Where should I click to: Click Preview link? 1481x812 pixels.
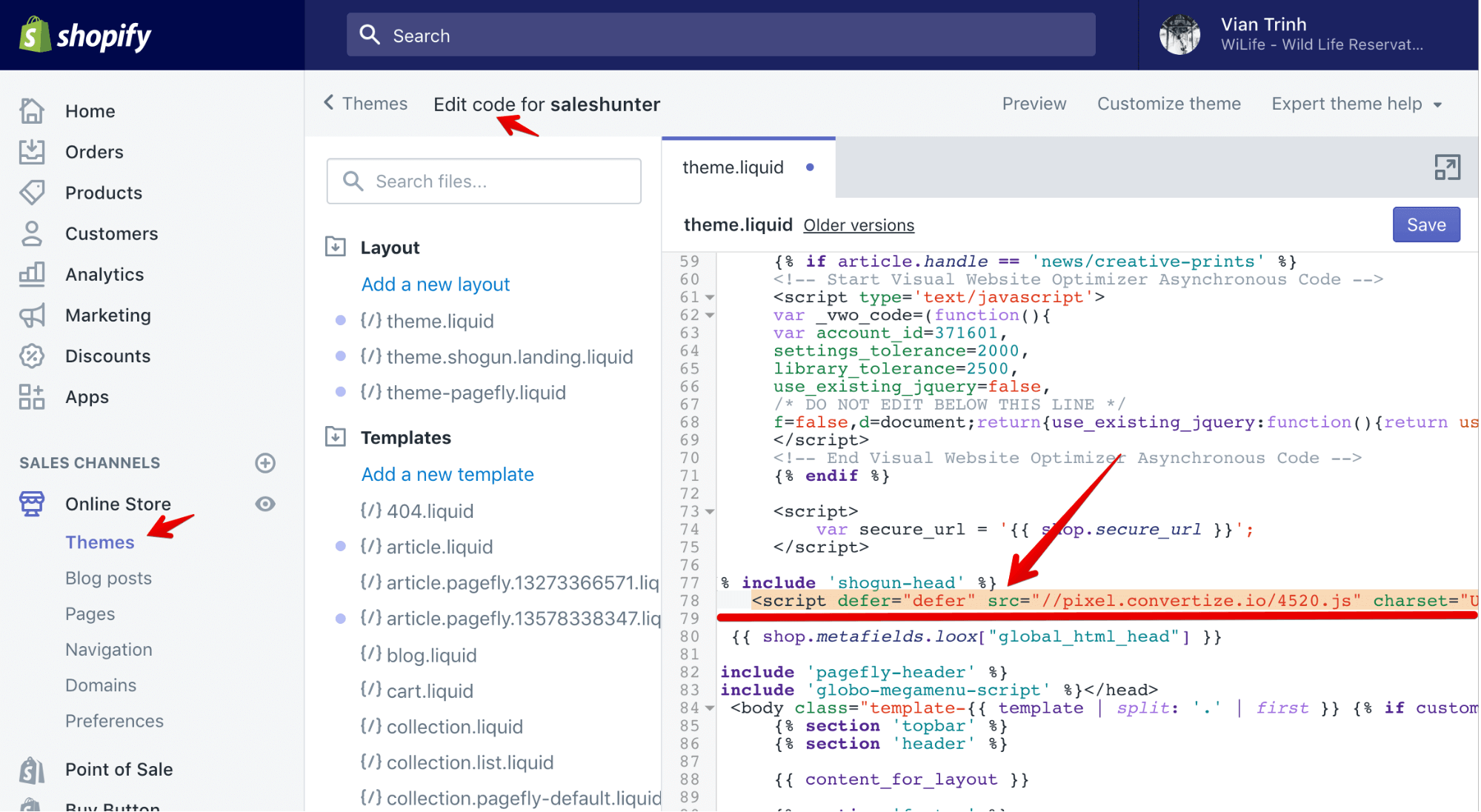[1034, 104]
